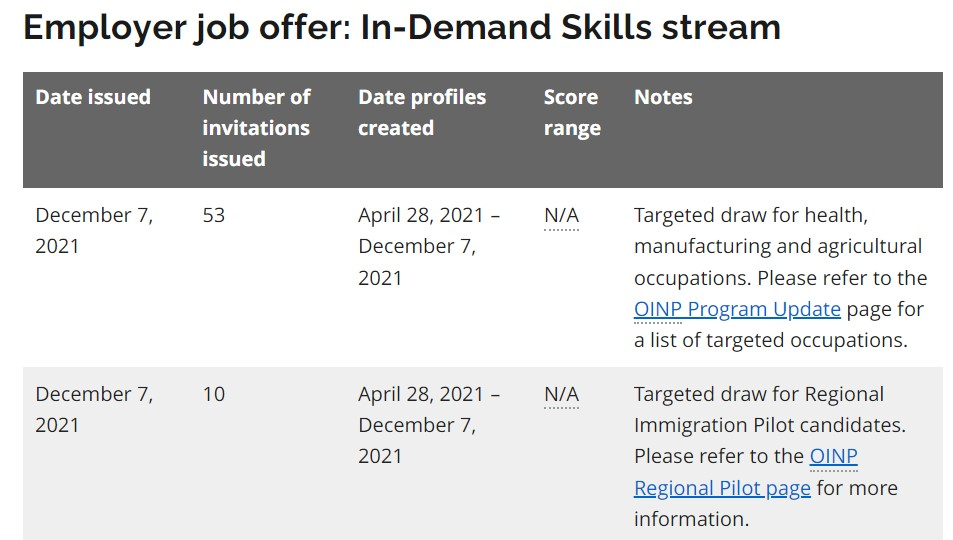Click the Score range column header

pos(572,112)
